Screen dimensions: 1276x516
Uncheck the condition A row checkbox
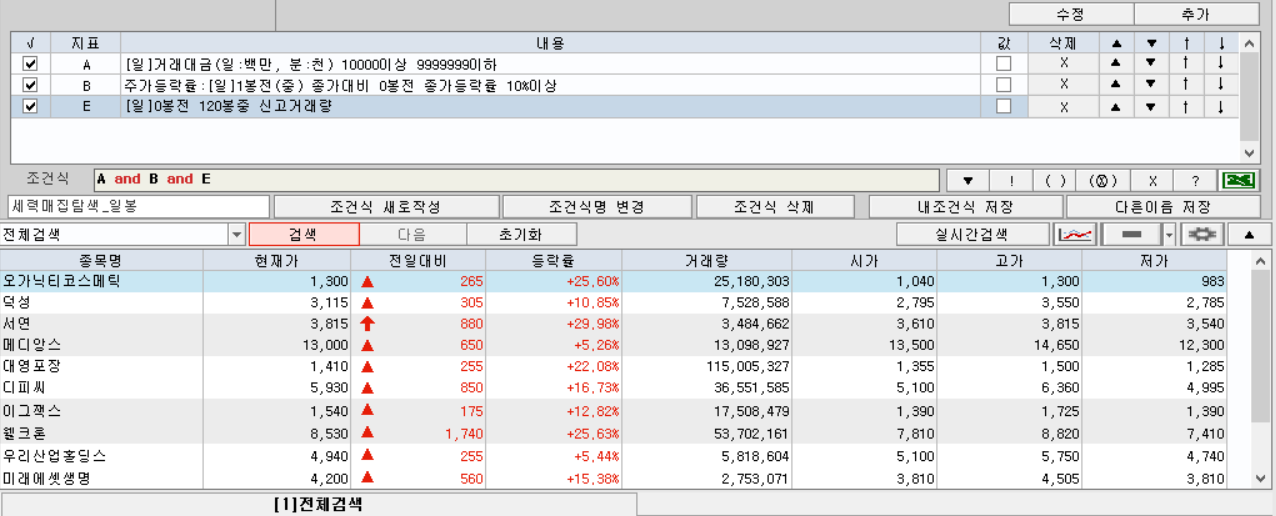tap(30, 64)
